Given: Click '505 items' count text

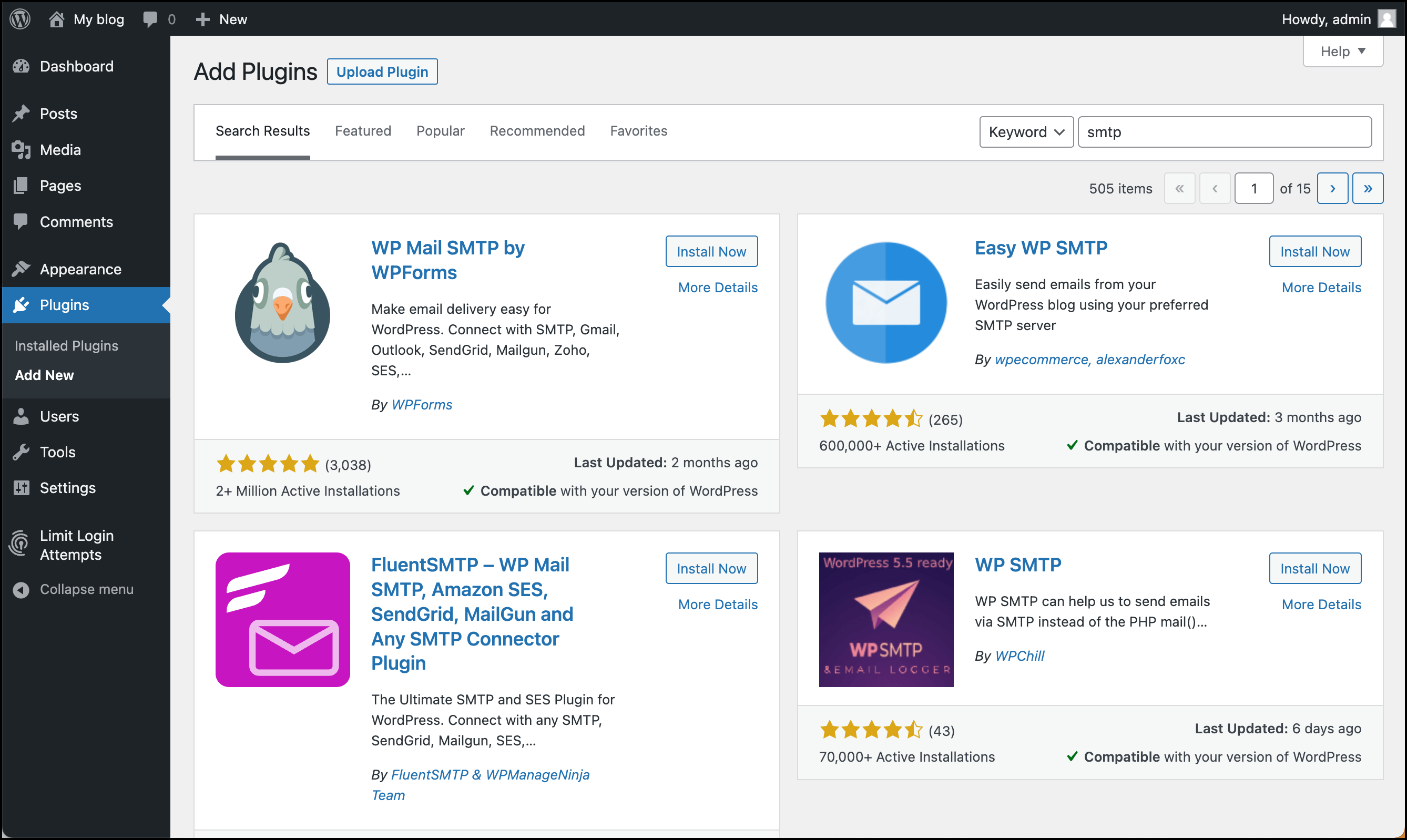Looking at the screenshot, I should 1120,189.
